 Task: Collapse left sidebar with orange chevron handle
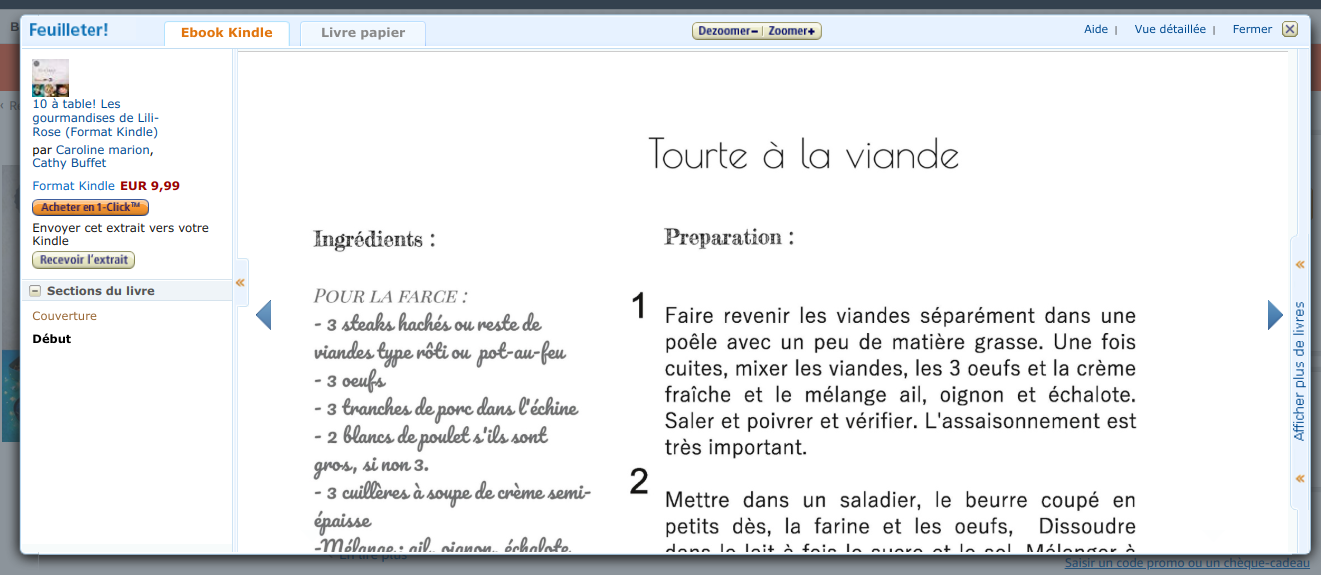click(240, 283)
